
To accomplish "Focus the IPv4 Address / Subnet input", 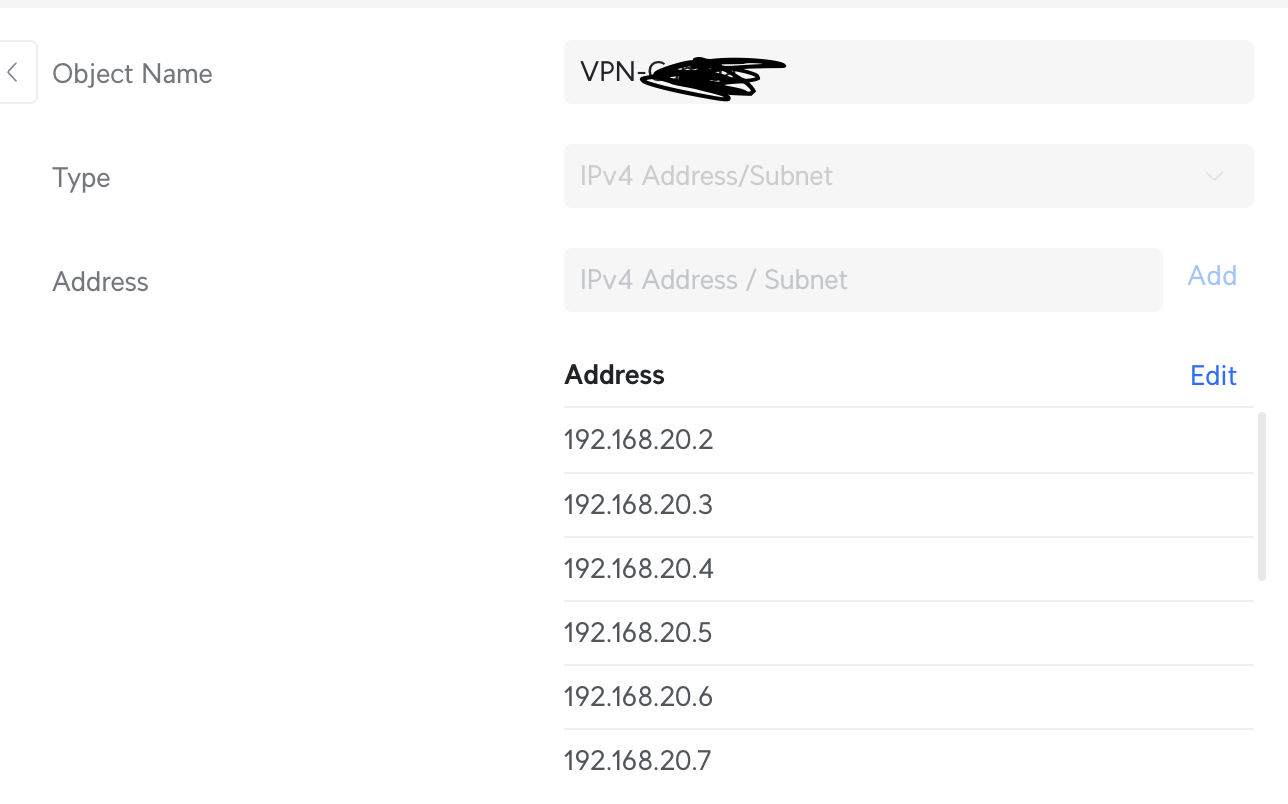I will pyautogui.click(x=863, y=280).
